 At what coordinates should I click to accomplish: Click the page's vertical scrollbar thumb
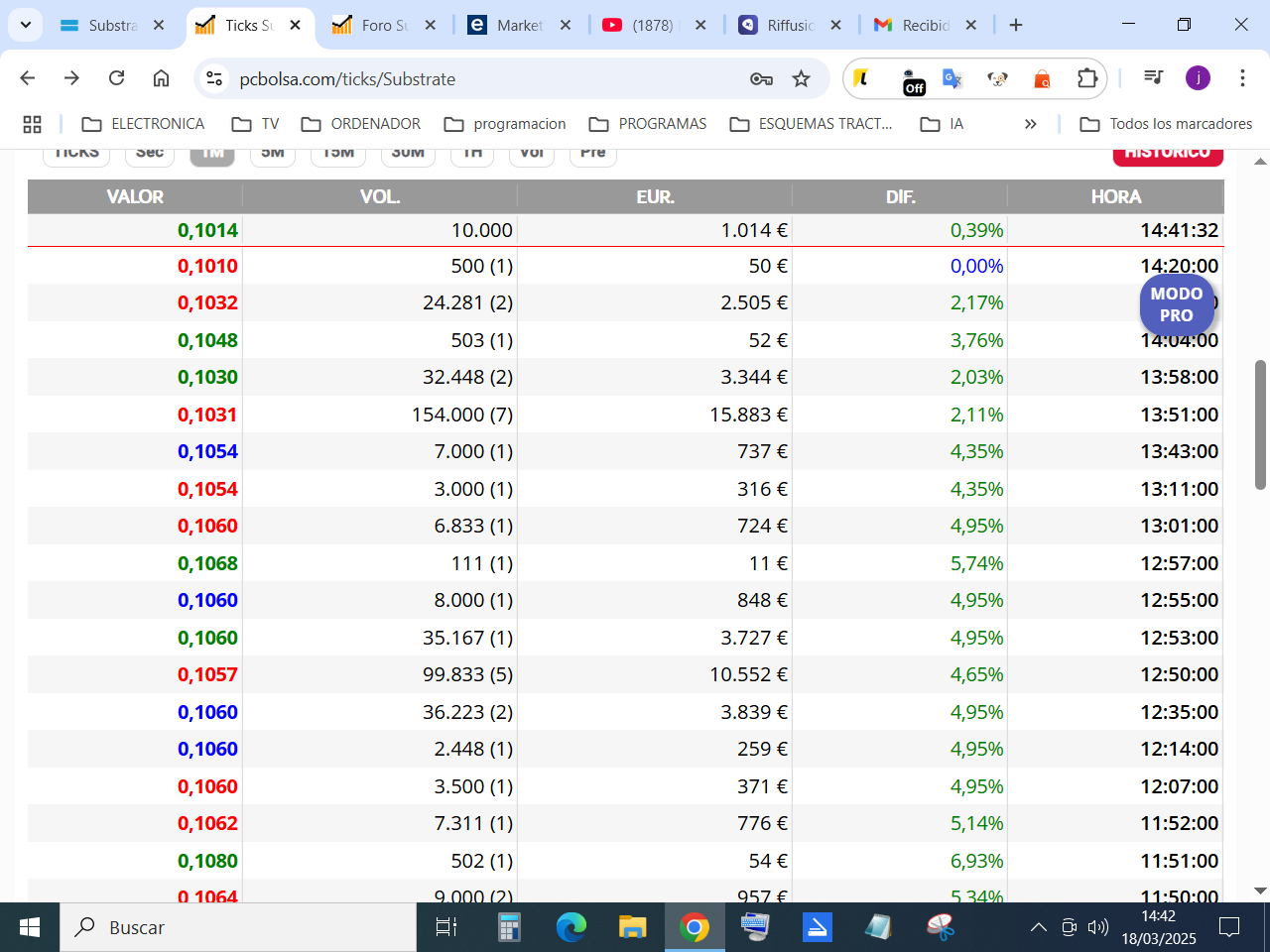1260,424
